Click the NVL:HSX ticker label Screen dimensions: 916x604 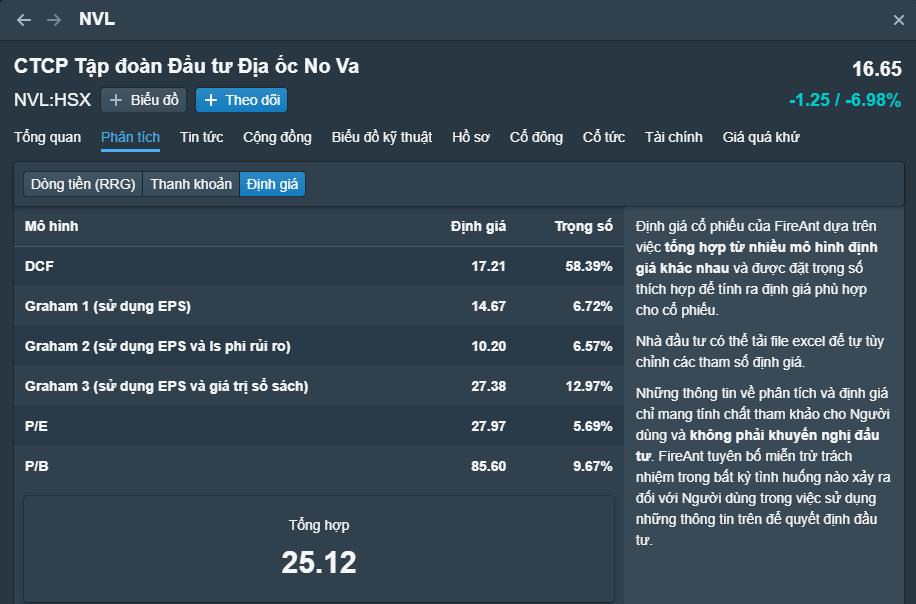[x=53, y=100]
